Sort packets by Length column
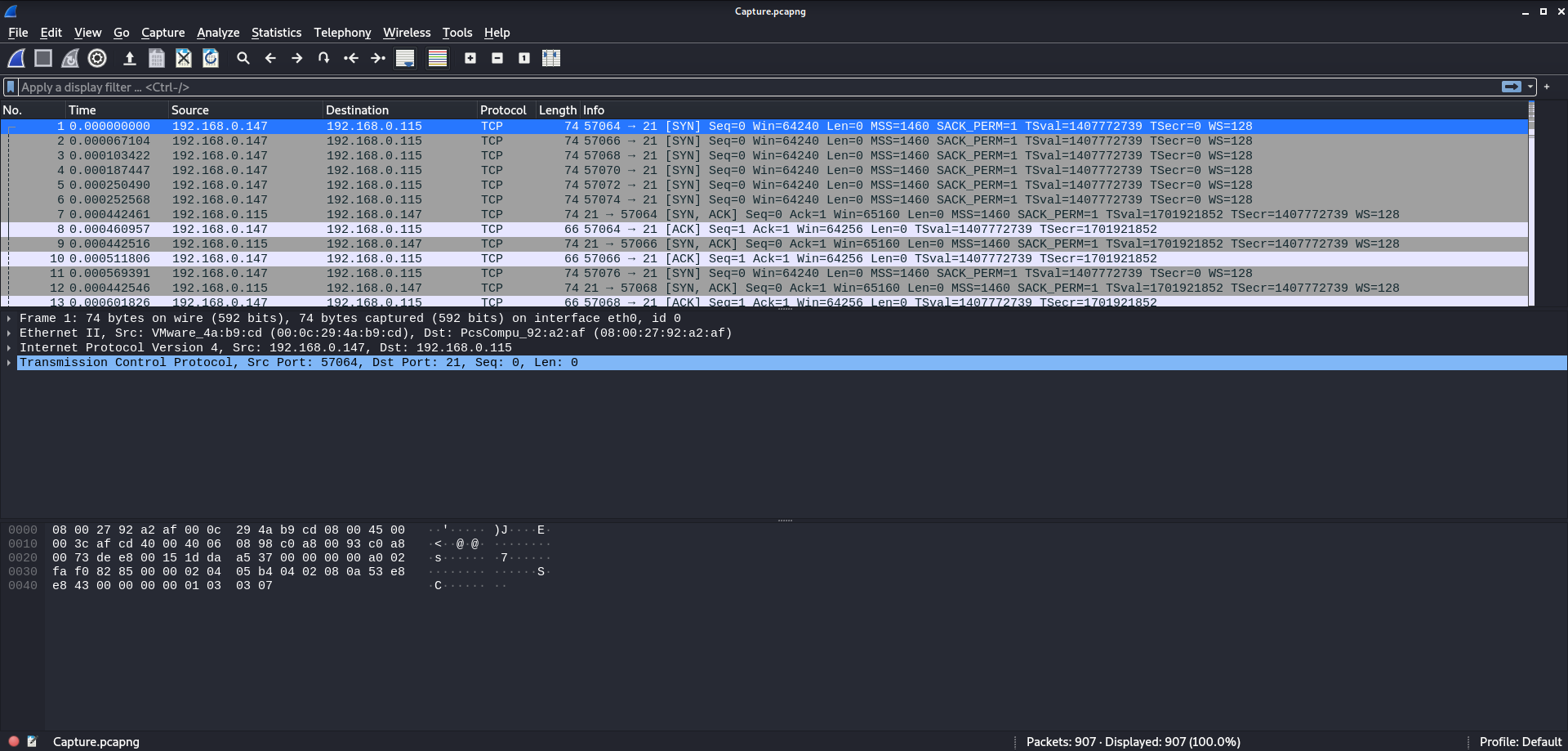This screenshot has width=1568, height=751. coord(558,110)
